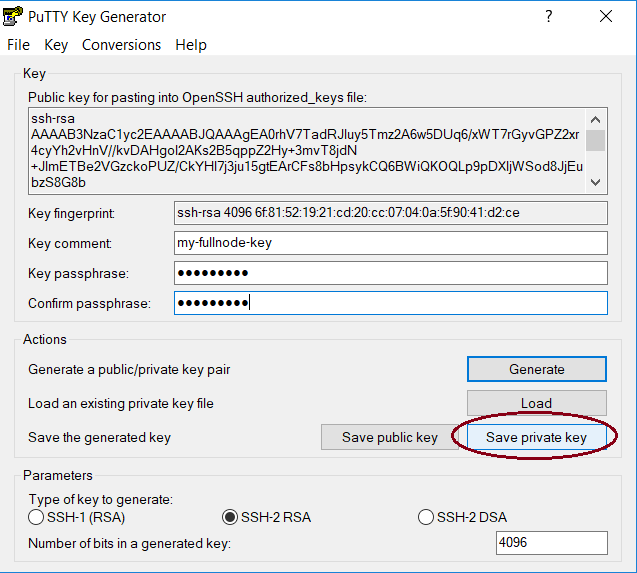637x573 pixels.
Task: Click the question mark help button
Action: point(549,17)
